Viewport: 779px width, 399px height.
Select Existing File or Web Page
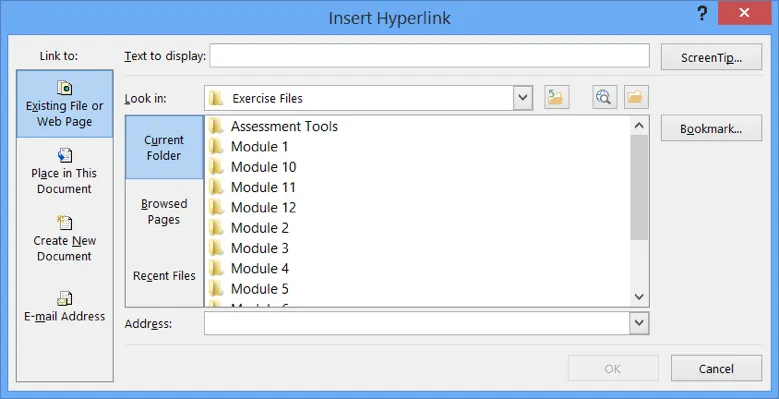[x=65, y=104]
